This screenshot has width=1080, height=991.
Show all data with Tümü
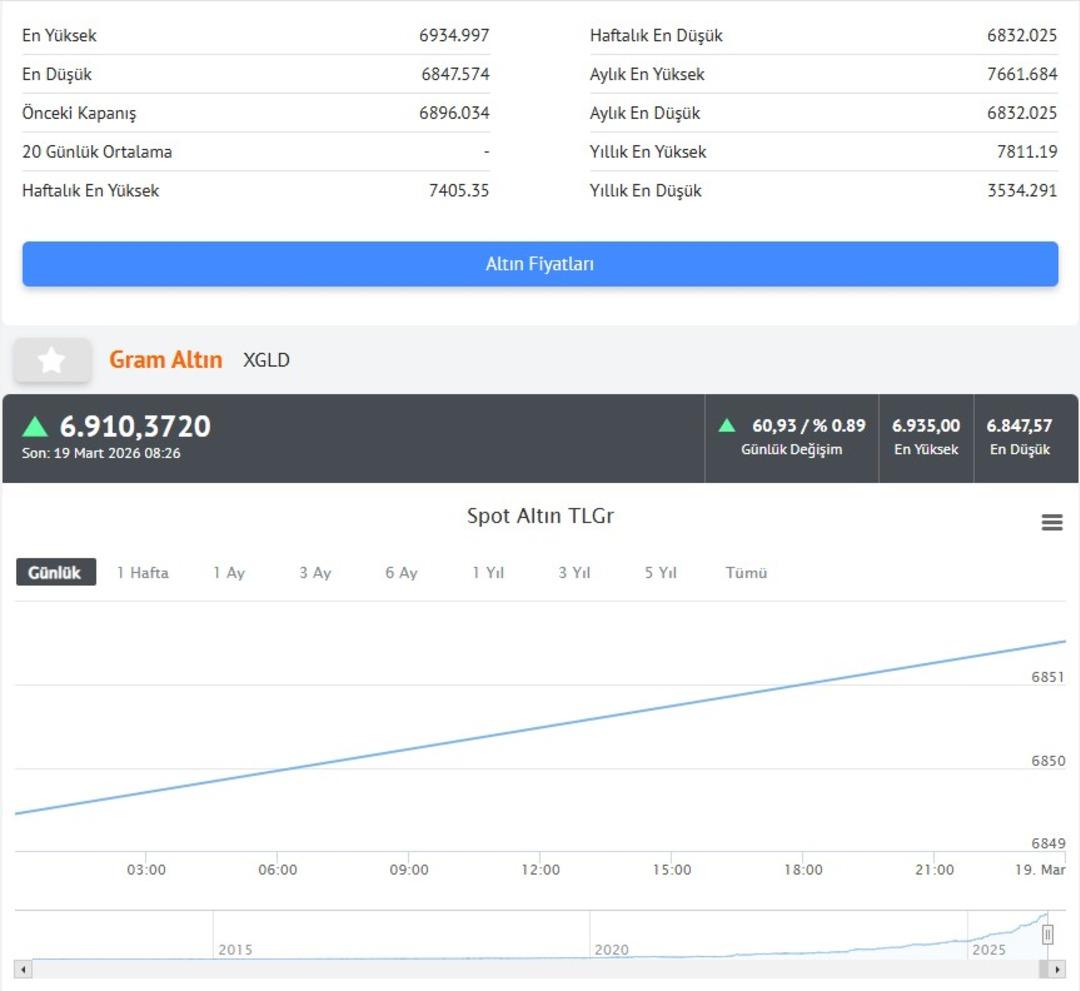click(746, 573)
